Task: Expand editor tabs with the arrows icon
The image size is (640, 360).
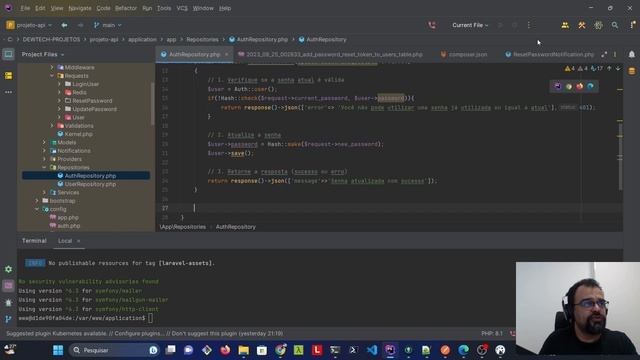Action: coord(604,54)
